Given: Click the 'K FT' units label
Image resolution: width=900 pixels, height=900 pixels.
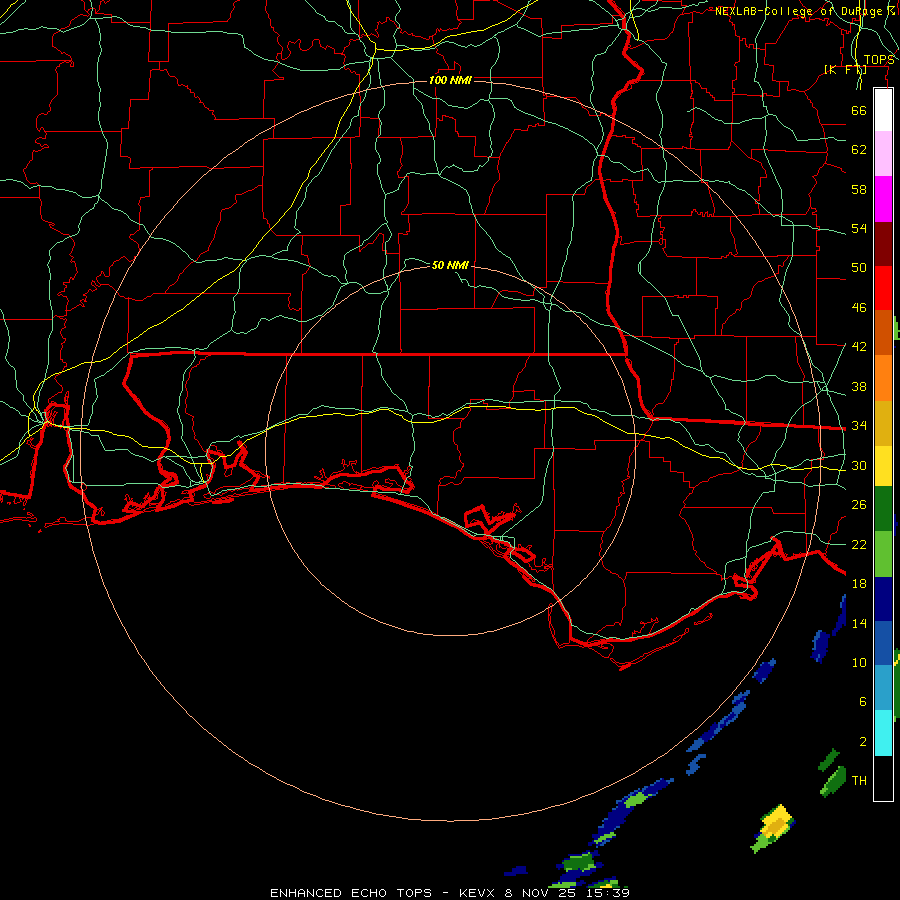Looking at the screenshot, I should click(x=845, y=70).
